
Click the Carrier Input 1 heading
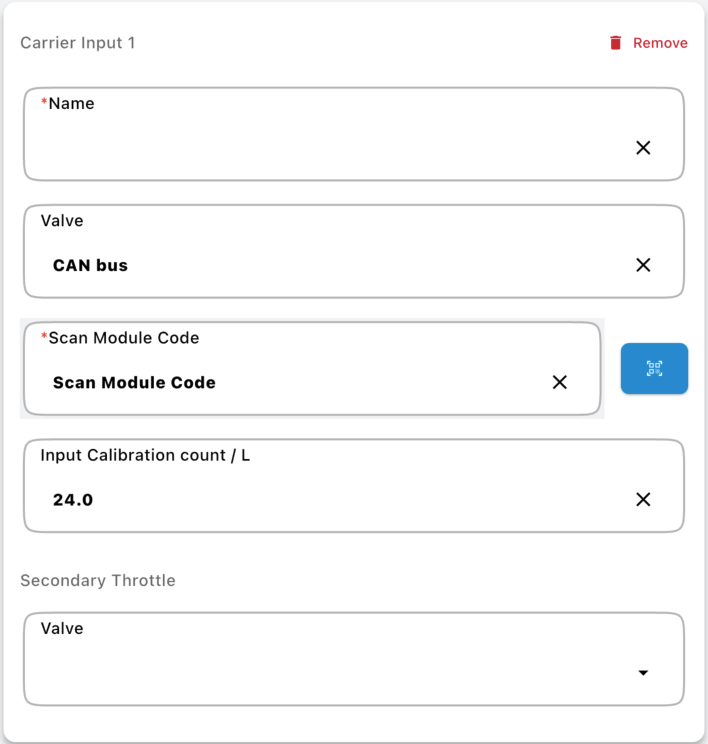77,43
